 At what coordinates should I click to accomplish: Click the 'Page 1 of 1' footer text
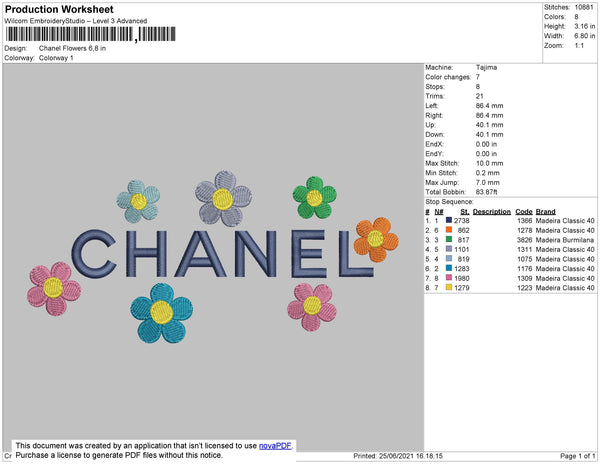pos(577,456)
